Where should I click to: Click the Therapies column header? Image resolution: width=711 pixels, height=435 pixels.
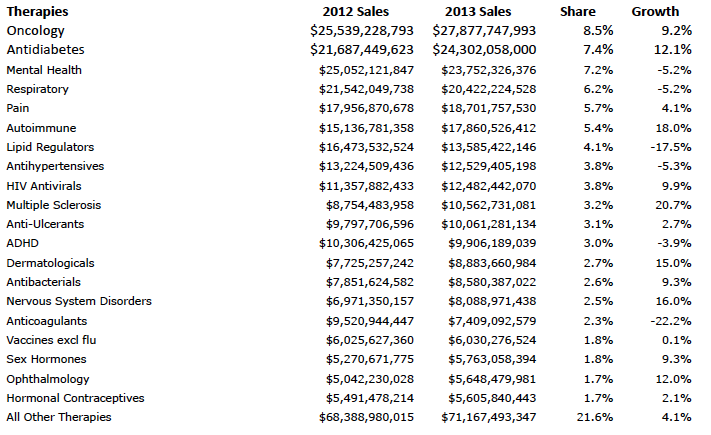(37, 11)
